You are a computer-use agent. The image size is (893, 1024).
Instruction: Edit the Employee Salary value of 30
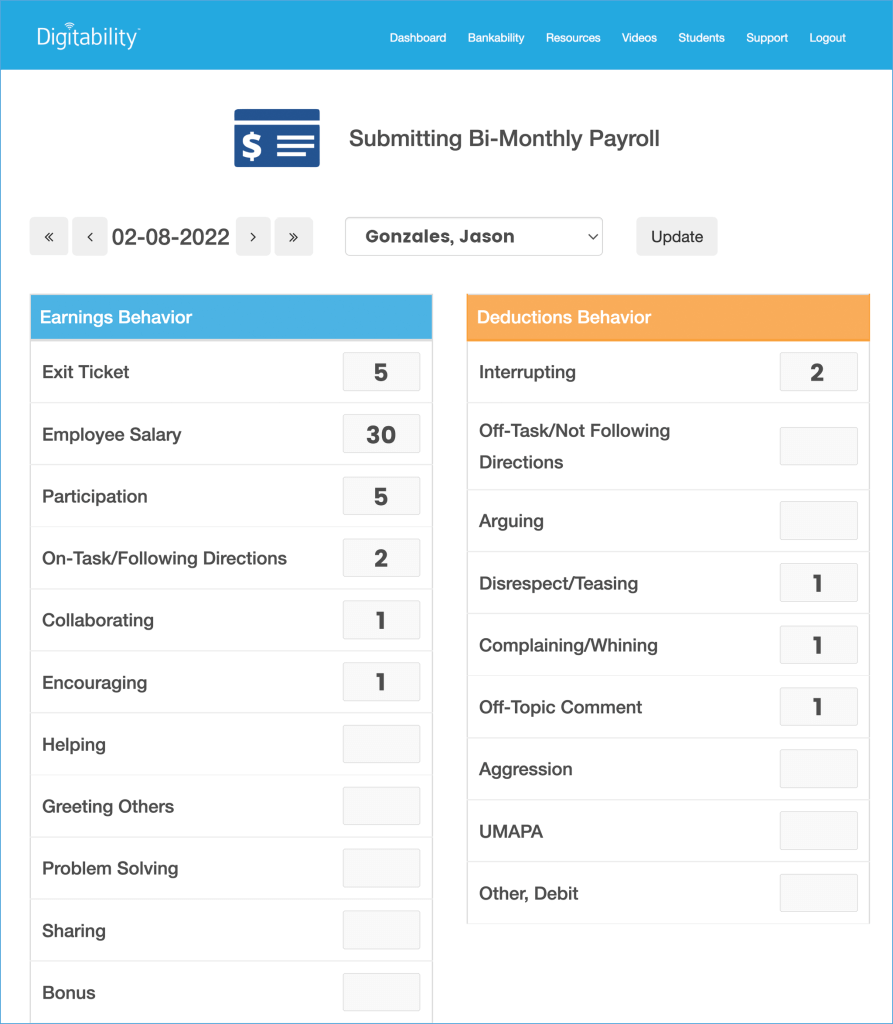click(381, 433)
